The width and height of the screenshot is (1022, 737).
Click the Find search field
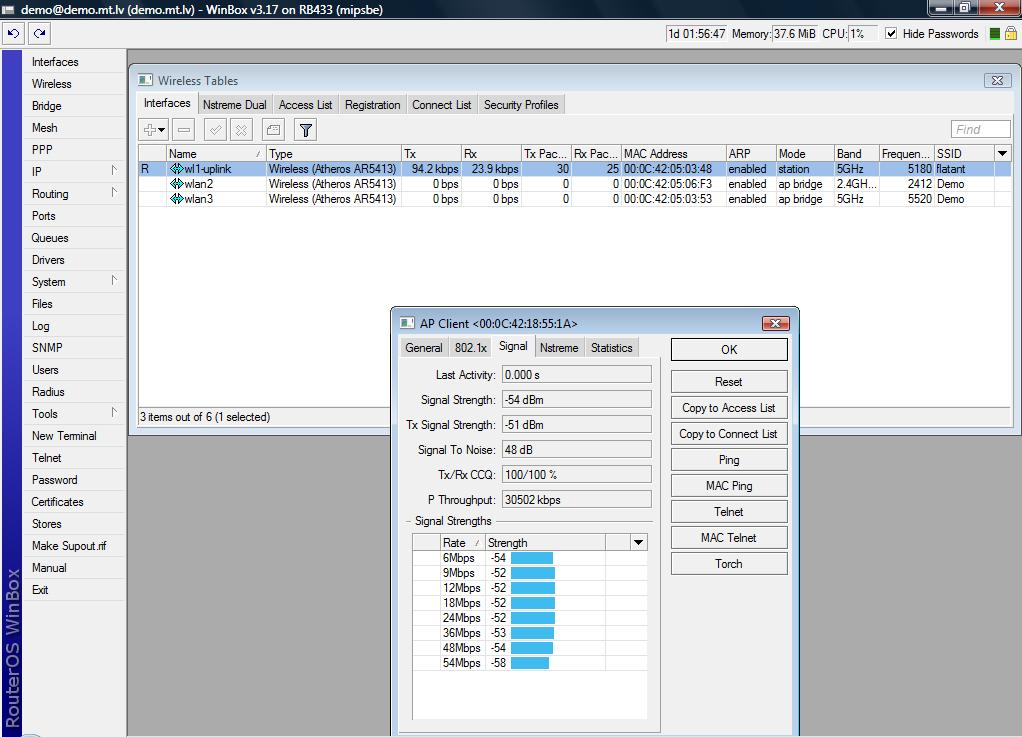tap(980, 129)
